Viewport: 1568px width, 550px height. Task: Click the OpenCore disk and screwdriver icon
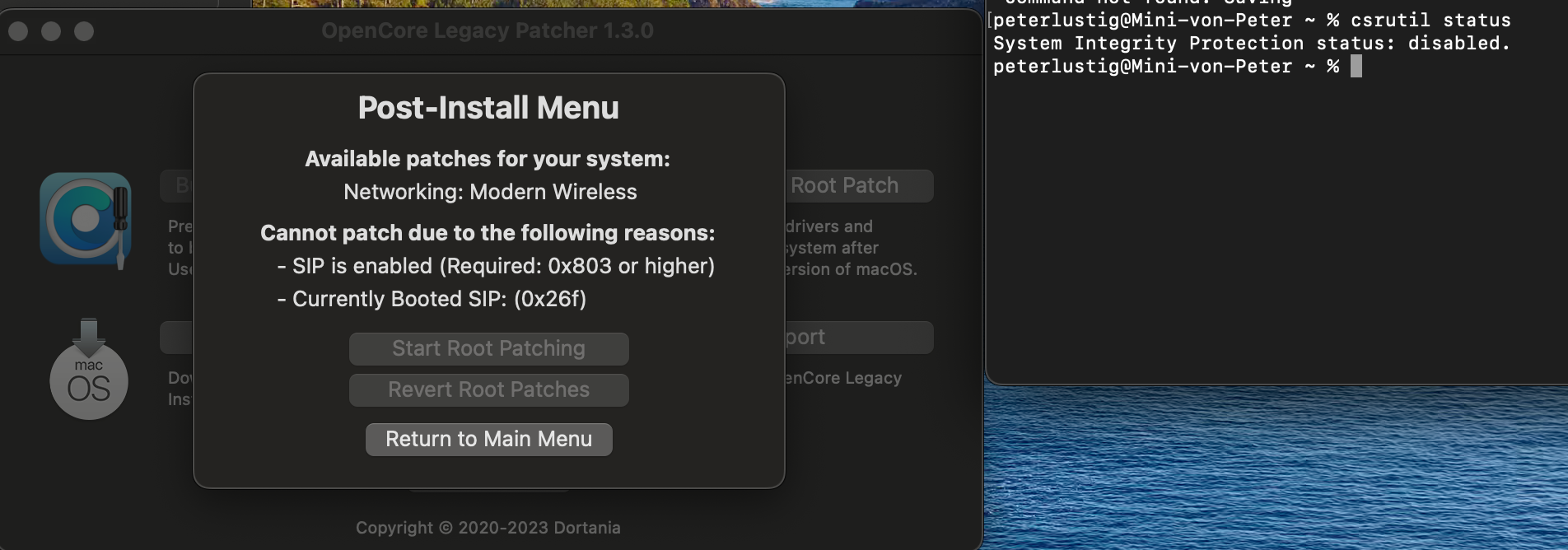(86, 219)
